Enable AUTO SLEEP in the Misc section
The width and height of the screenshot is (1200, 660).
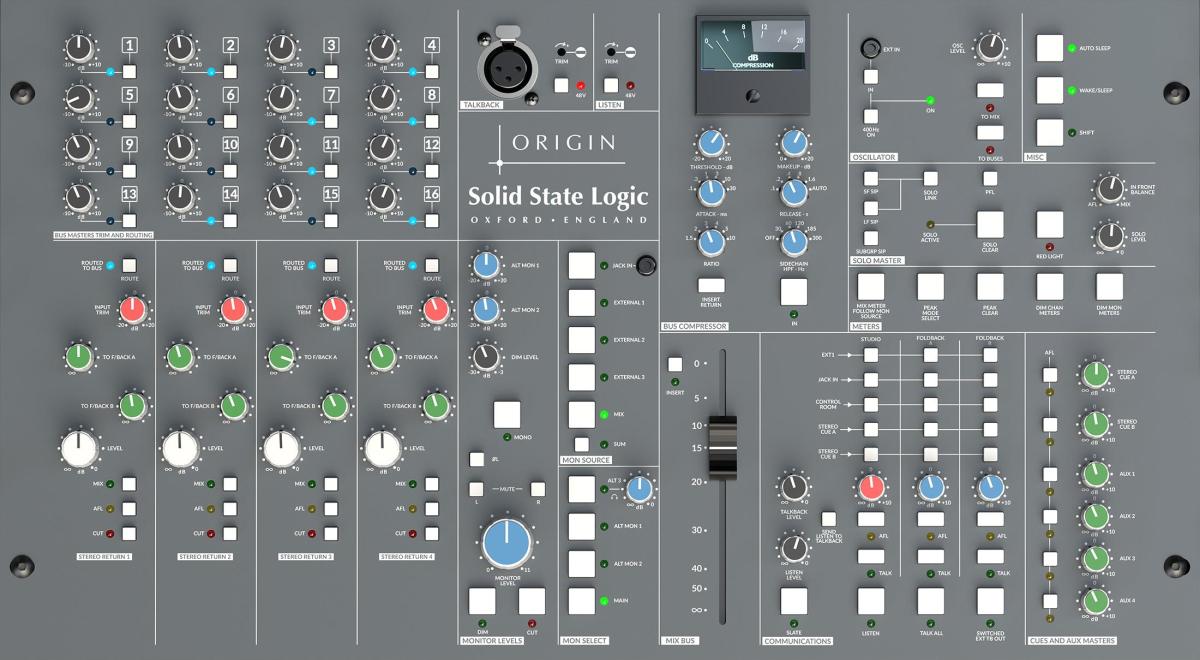[x=1048, y=48]
